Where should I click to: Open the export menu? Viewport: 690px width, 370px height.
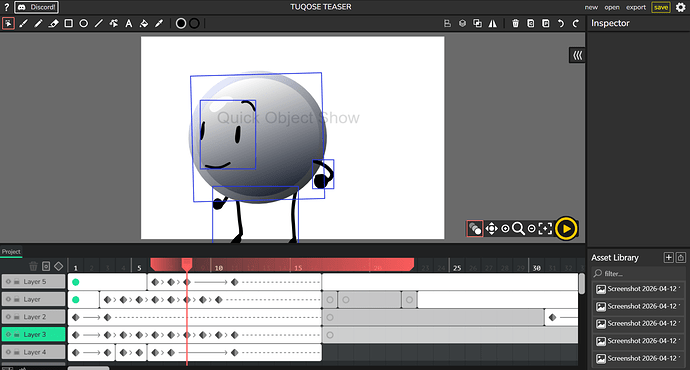[x=636, y=7]
